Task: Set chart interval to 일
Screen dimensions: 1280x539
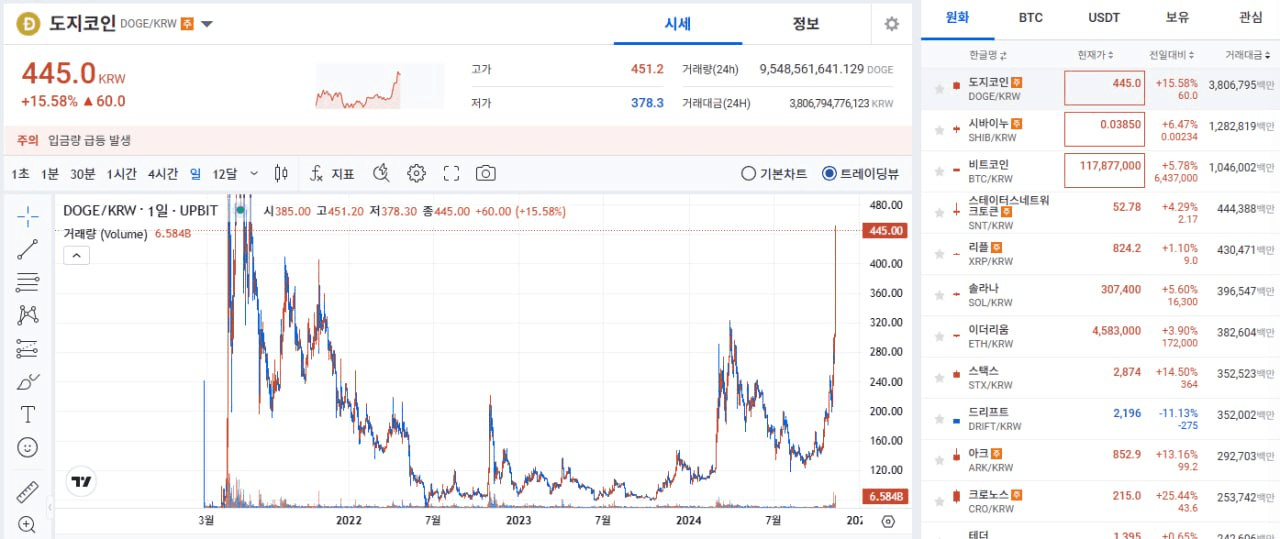Action: click(x=195, y=174)
